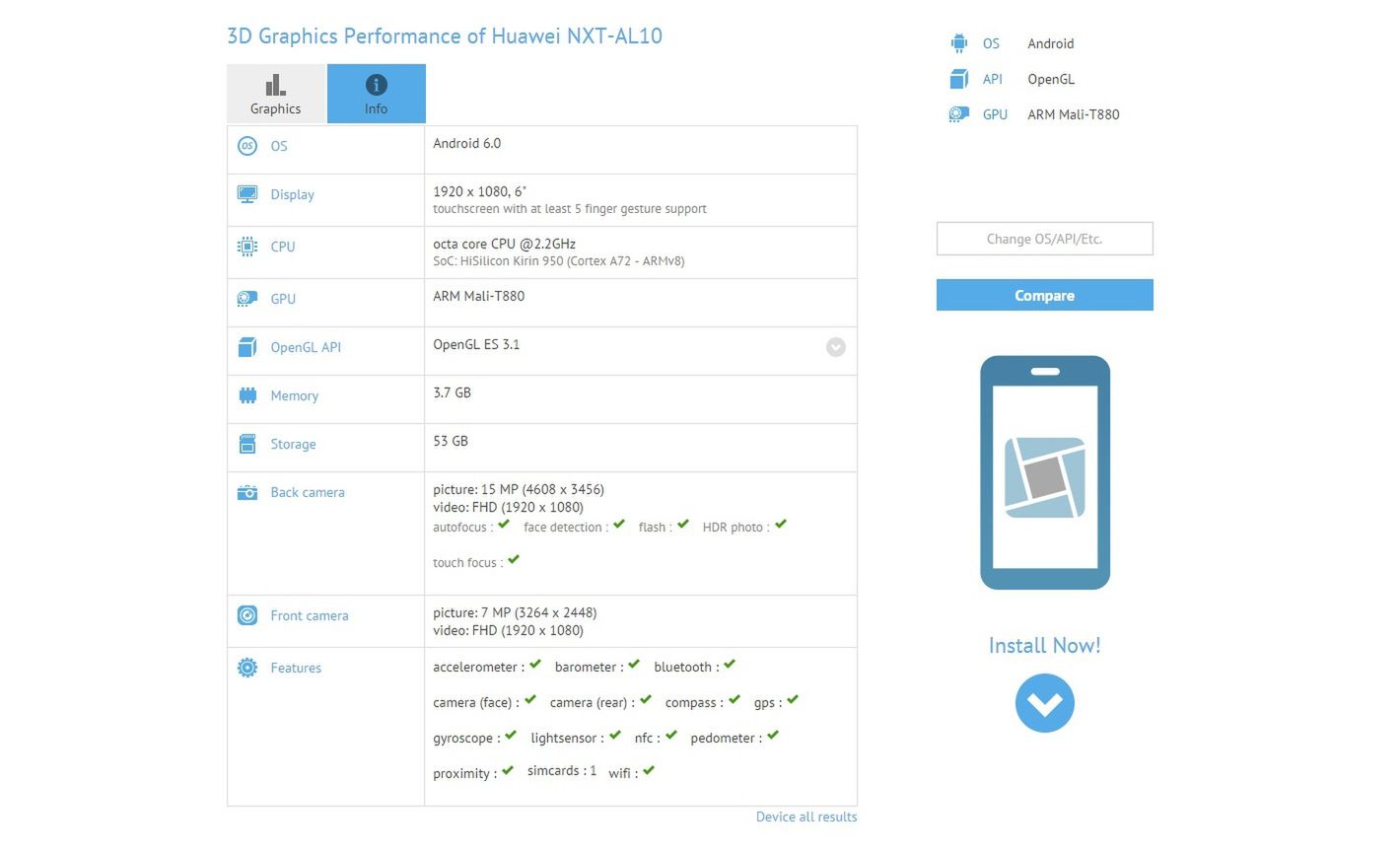The height and width of the screenshot is (853, 1400).
Task: Click the pedometer green checkmark
Action: tap(773, 736)
